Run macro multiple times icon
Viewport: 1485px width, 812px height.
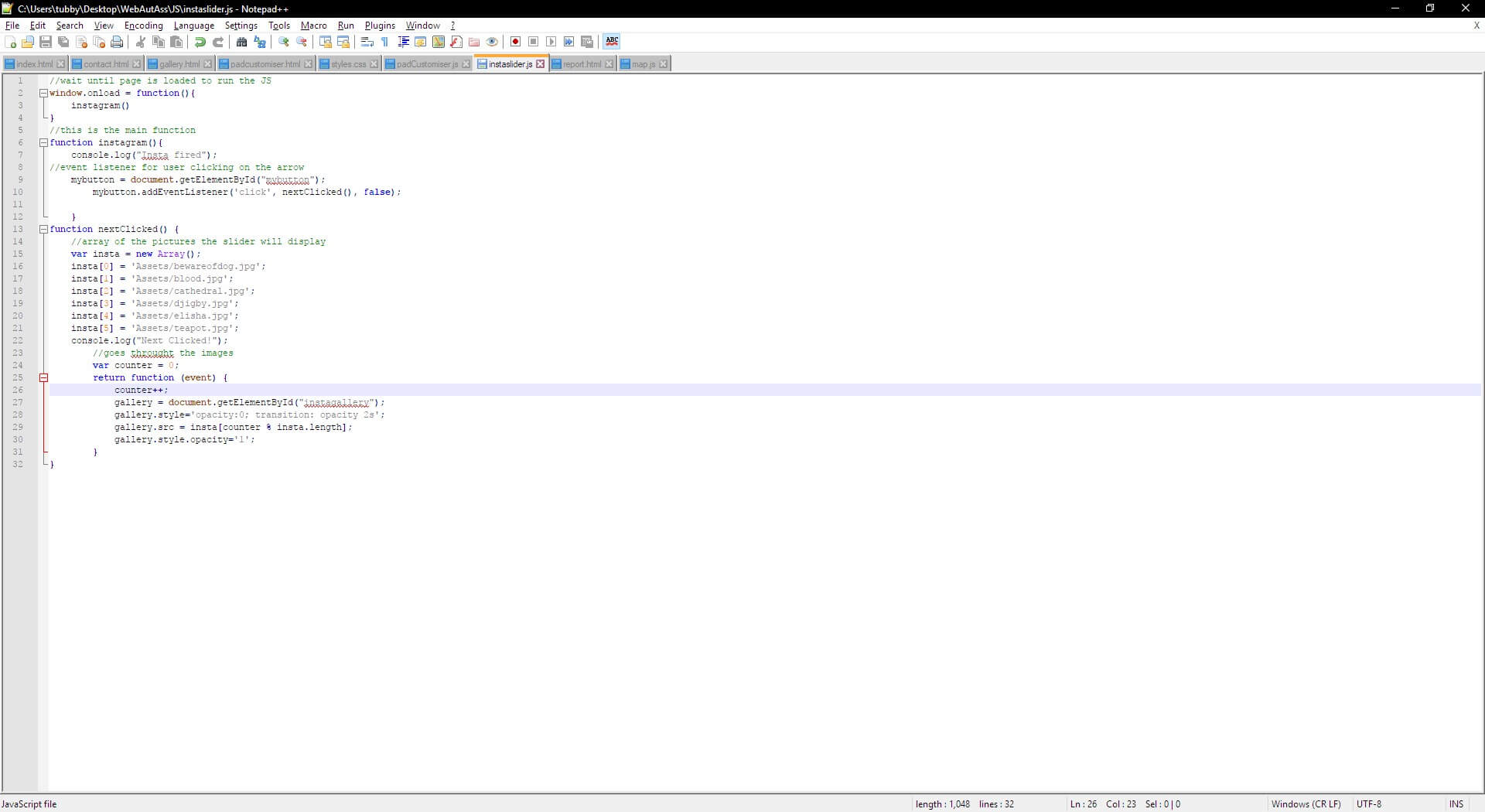coord(569,42)
